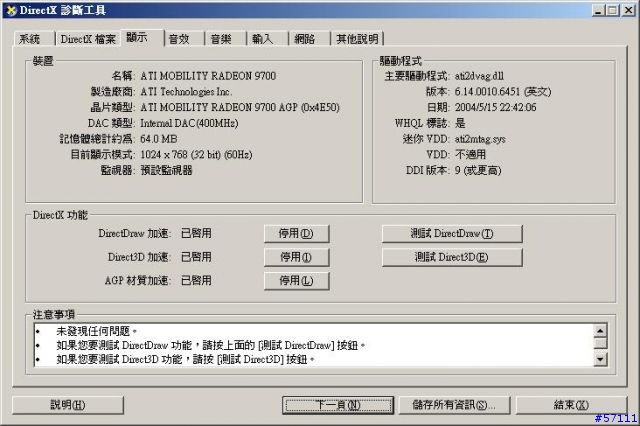Click the notes list scrollbar thumb
The height and width of the screenshot is (426, 640).
(x=600, y=343)
